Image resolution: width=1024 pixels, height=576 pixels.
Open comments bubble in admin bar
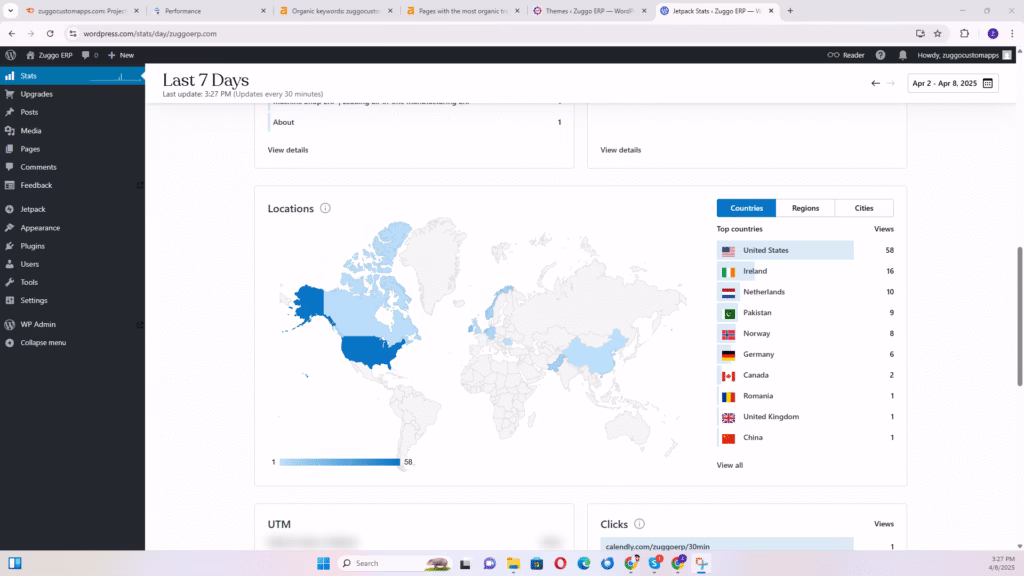point(89,55)
